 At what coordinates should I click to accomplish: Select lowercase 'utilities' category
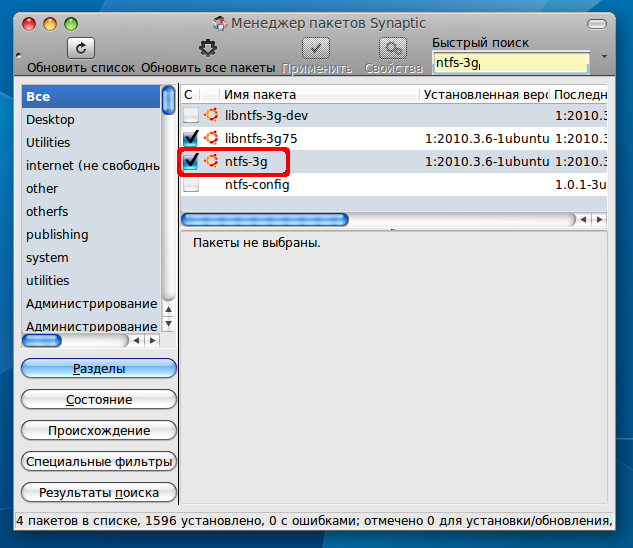[91, 281]
